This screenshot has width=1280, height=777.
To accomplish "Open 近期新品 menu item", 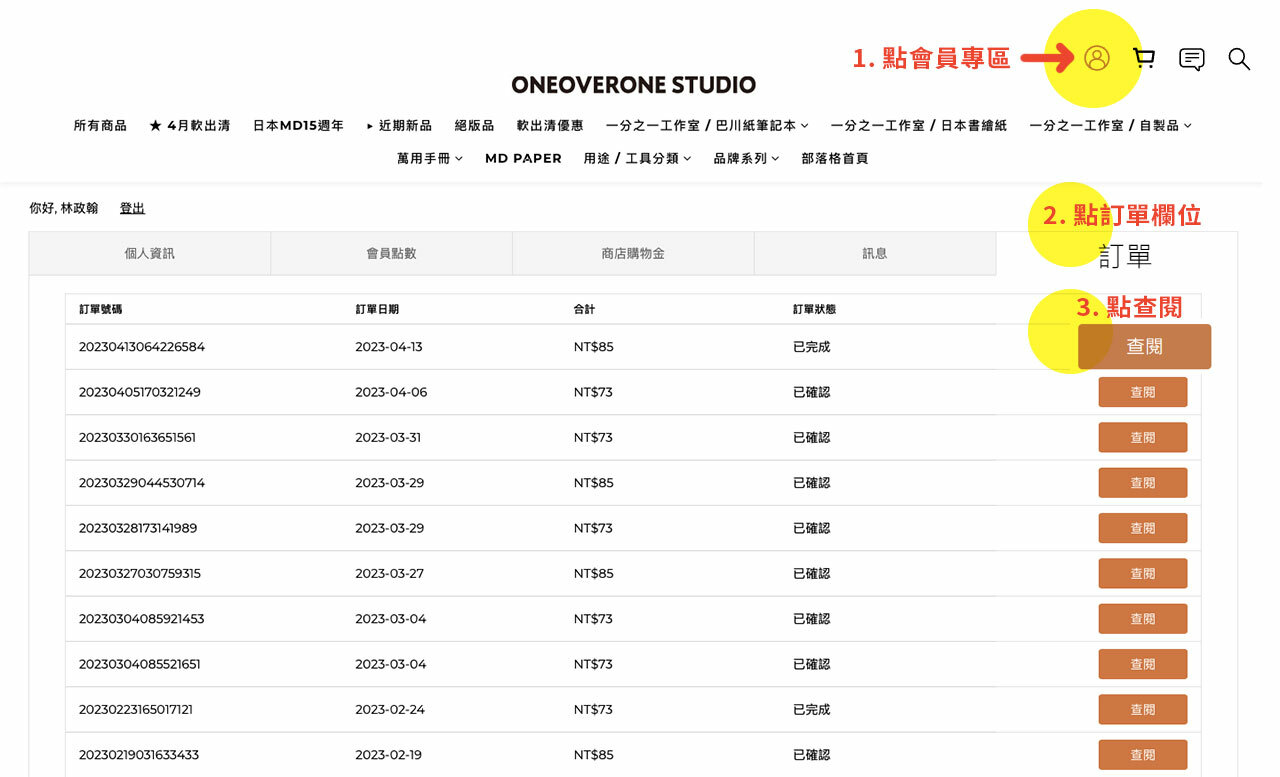I will coord(399,126).
